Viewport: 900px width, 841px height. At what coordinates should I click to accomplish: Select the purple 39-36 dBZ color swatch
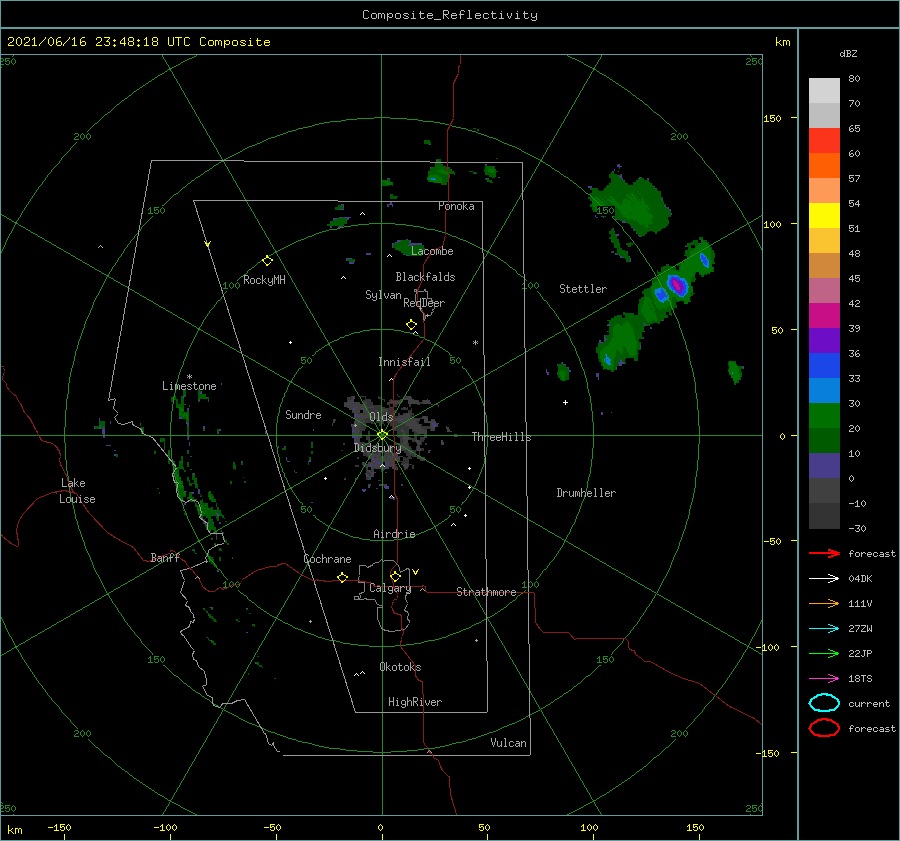pyautogui.click(x=824, y=340)
